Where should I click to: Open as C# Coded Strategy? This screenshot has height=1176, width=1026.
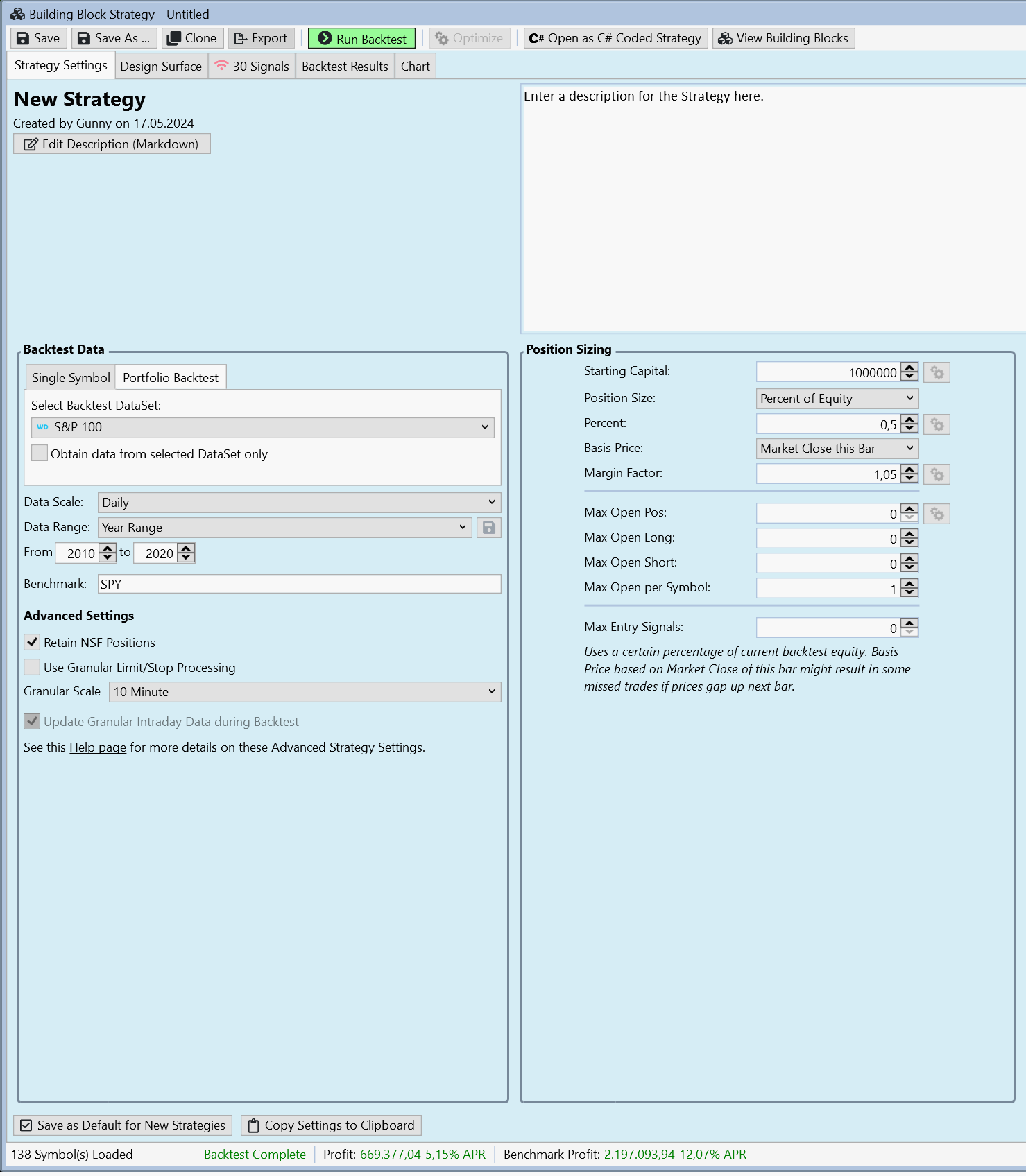pyautogui.click(x=615, y=38)
